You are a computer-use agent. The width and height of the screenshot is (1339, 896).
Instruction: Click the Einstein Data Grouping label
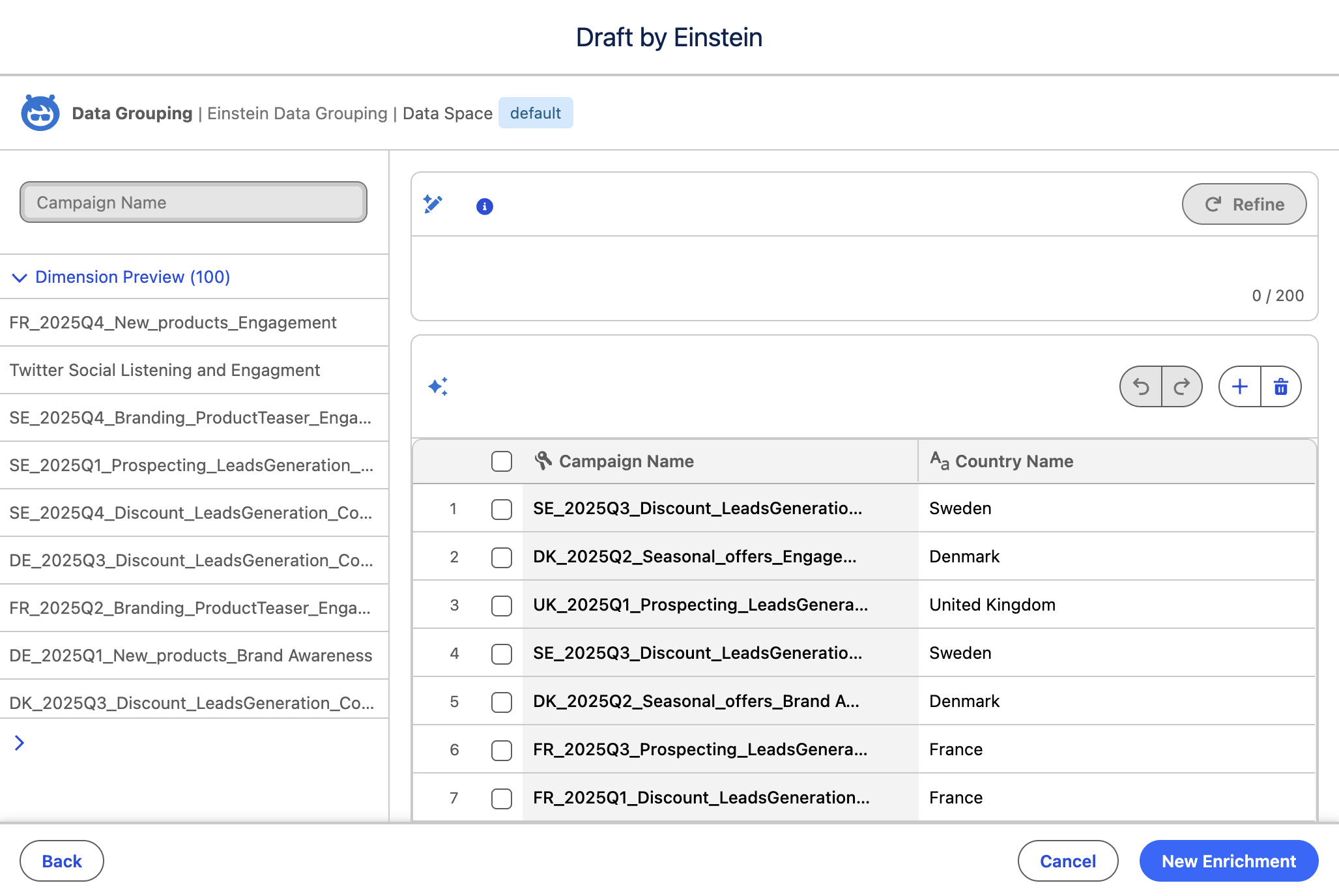(297, 113)
